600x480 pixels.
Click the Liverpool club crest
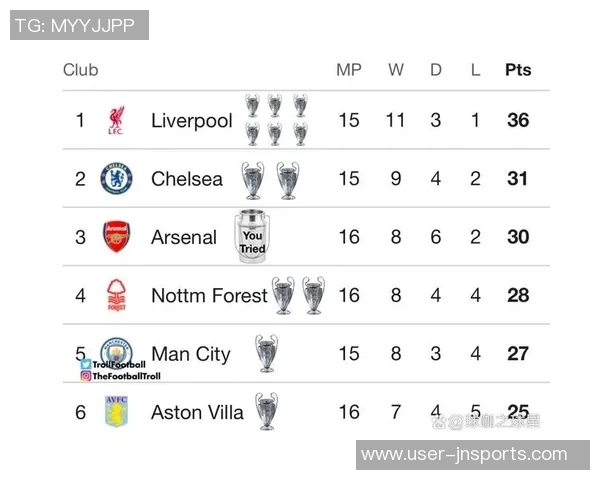coord(116,121)
